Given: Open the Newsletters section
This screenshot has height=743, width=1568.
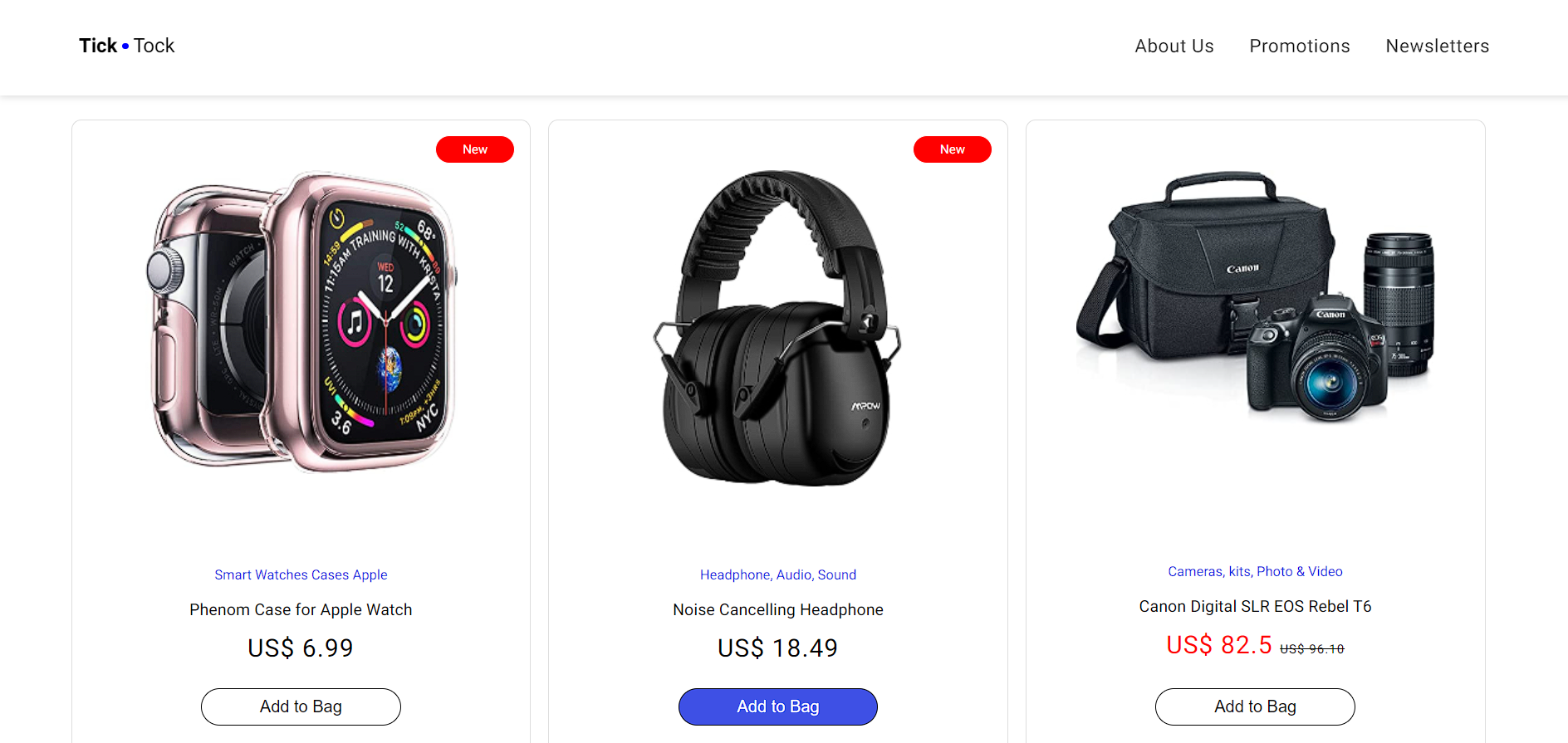Looking at the screenshot, I should (1438, 46).
